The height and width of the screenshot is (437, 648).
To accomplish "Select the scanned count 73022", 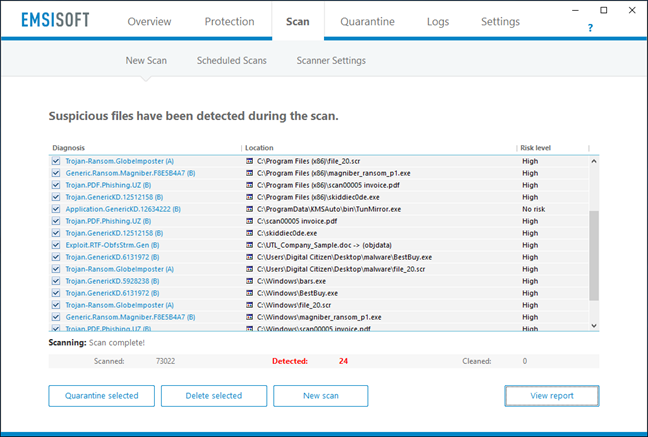I will [165, 361].
